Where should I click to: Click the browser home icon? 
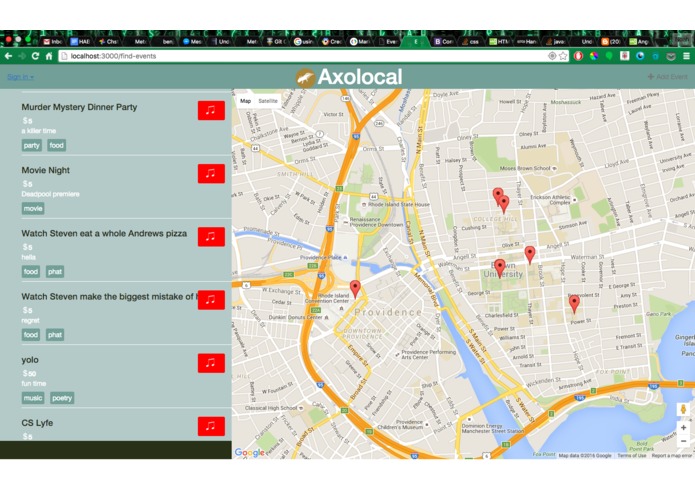pos(49,56)
